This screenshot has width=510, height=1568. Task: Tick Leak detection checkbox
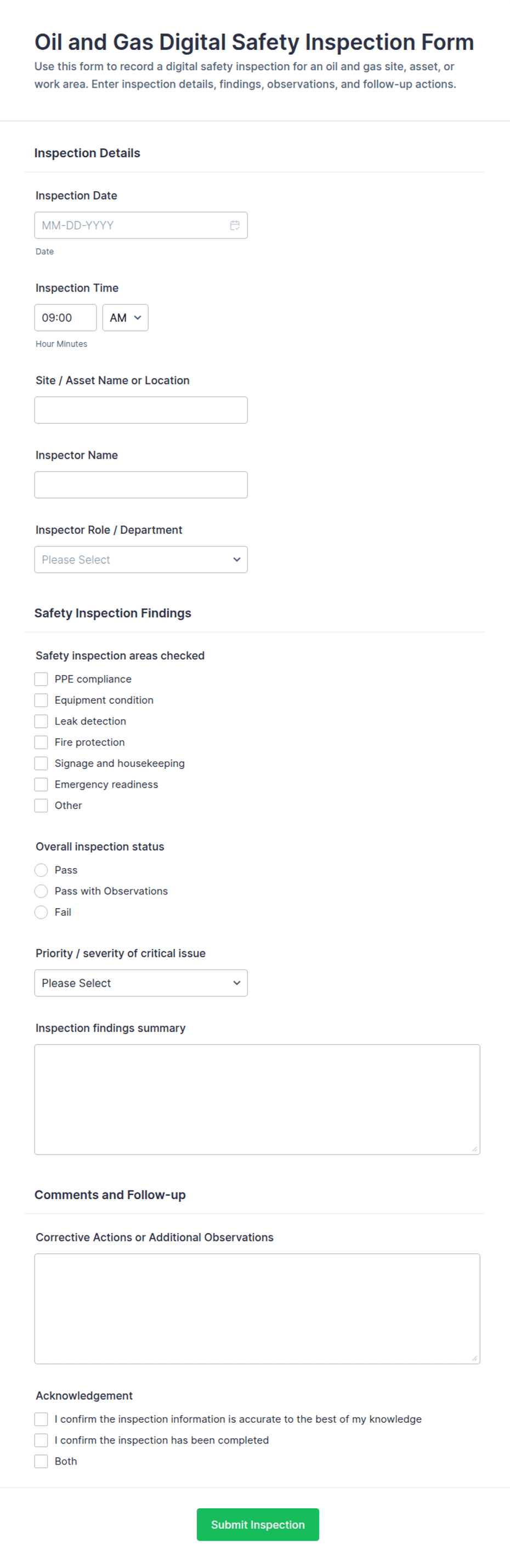click(x=41, y=721)
